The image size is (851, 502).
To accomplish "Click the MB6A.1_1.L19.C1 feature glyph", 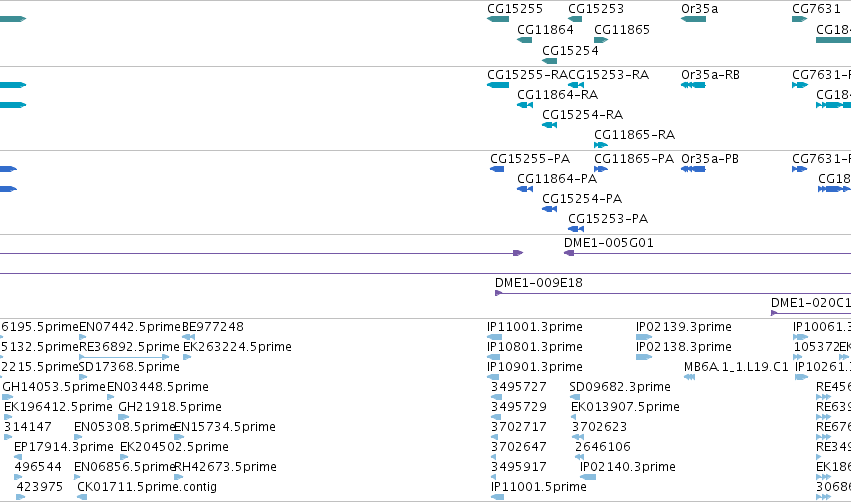I will tap(689, 377).
